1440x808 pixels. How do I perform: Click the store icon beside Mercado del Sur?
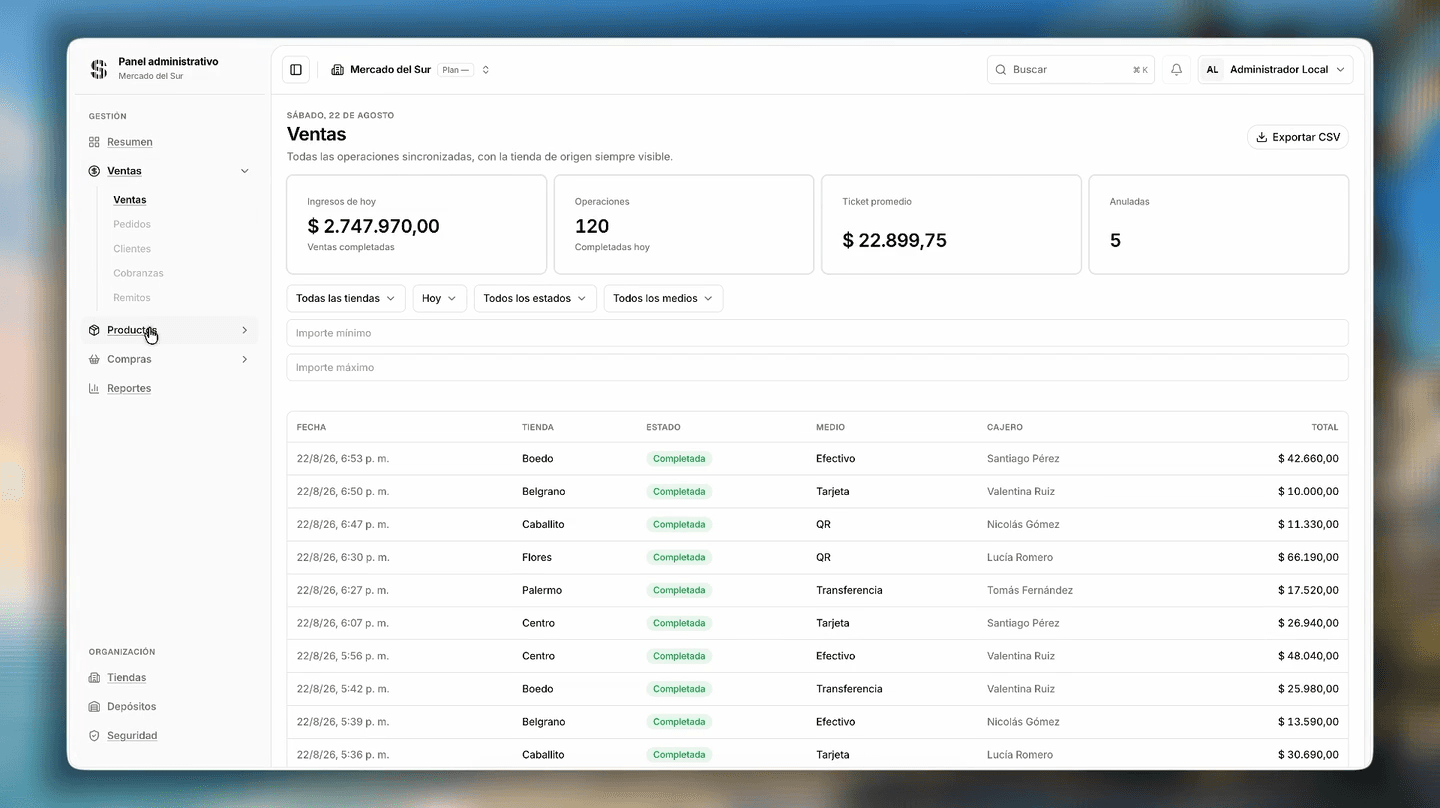[x=337, y=70]
